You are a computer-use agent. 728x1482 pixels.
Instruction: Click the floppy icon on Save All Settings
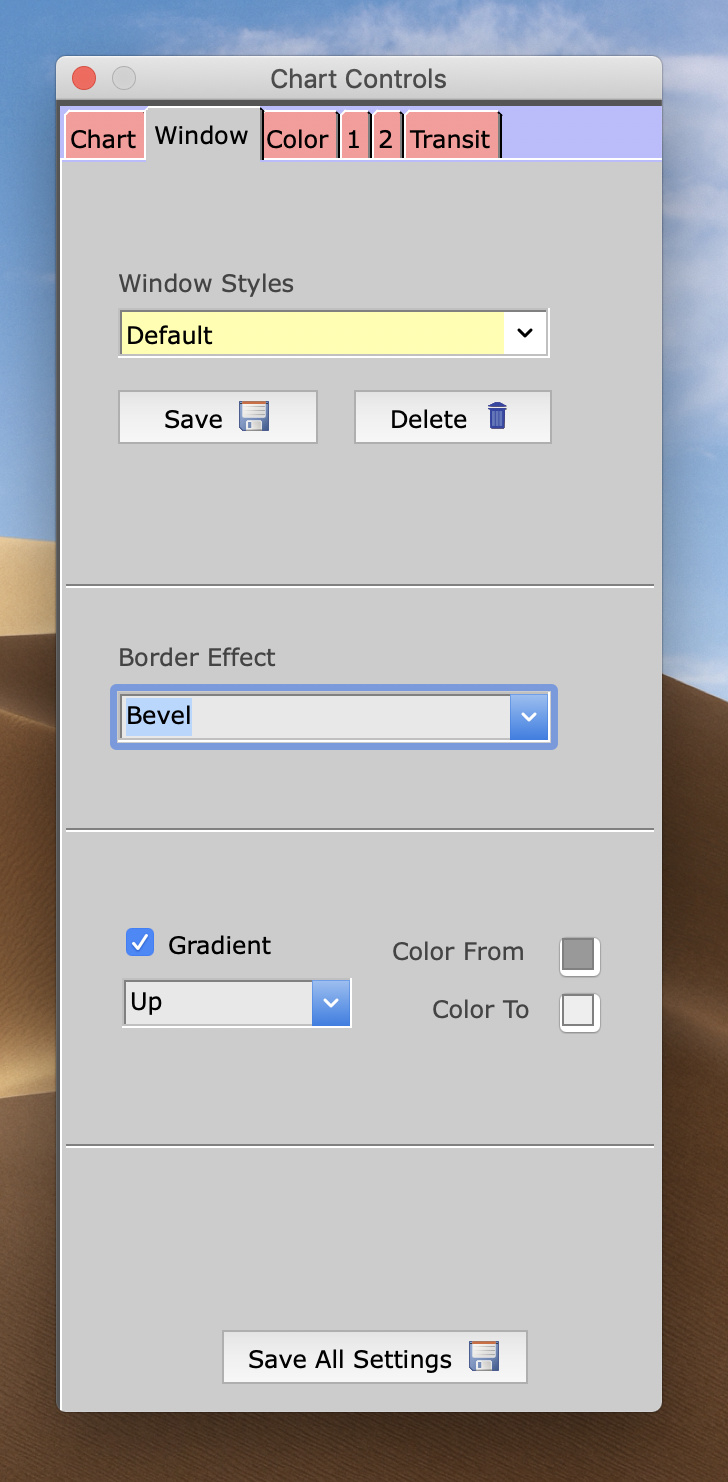pos(483,1356)
